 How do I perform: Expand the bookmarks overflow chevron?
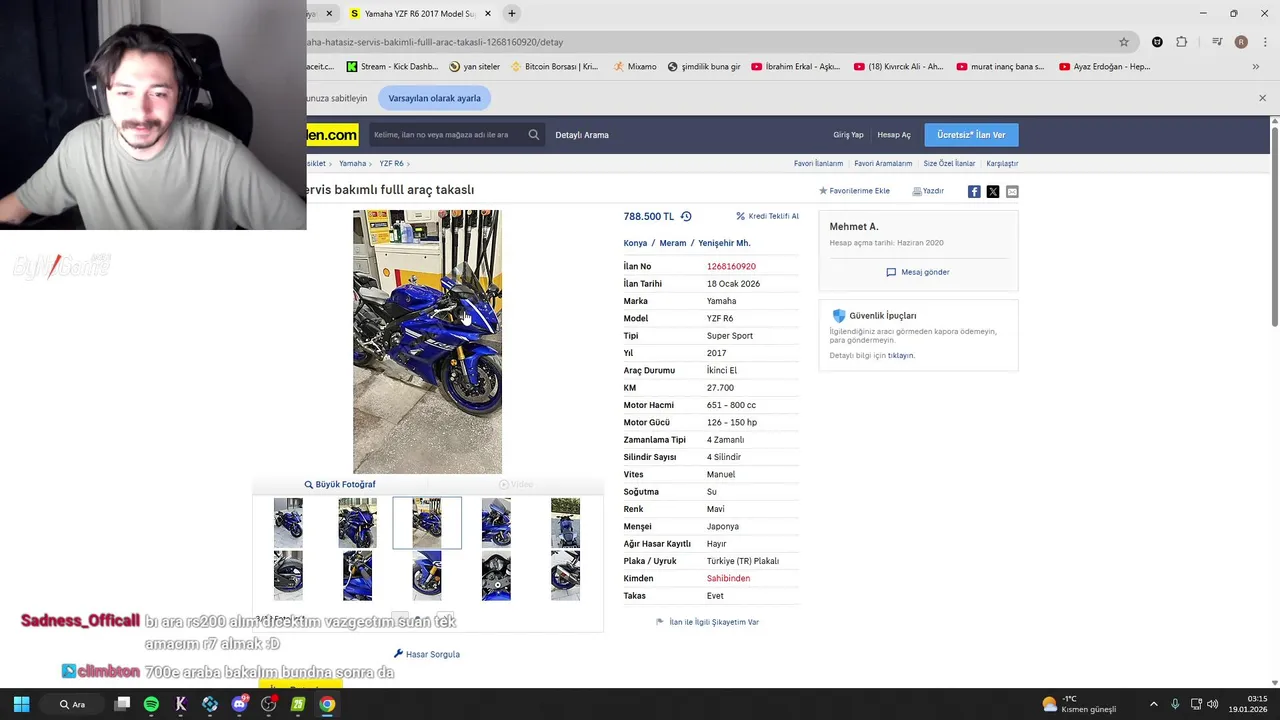coord(1256,67)
